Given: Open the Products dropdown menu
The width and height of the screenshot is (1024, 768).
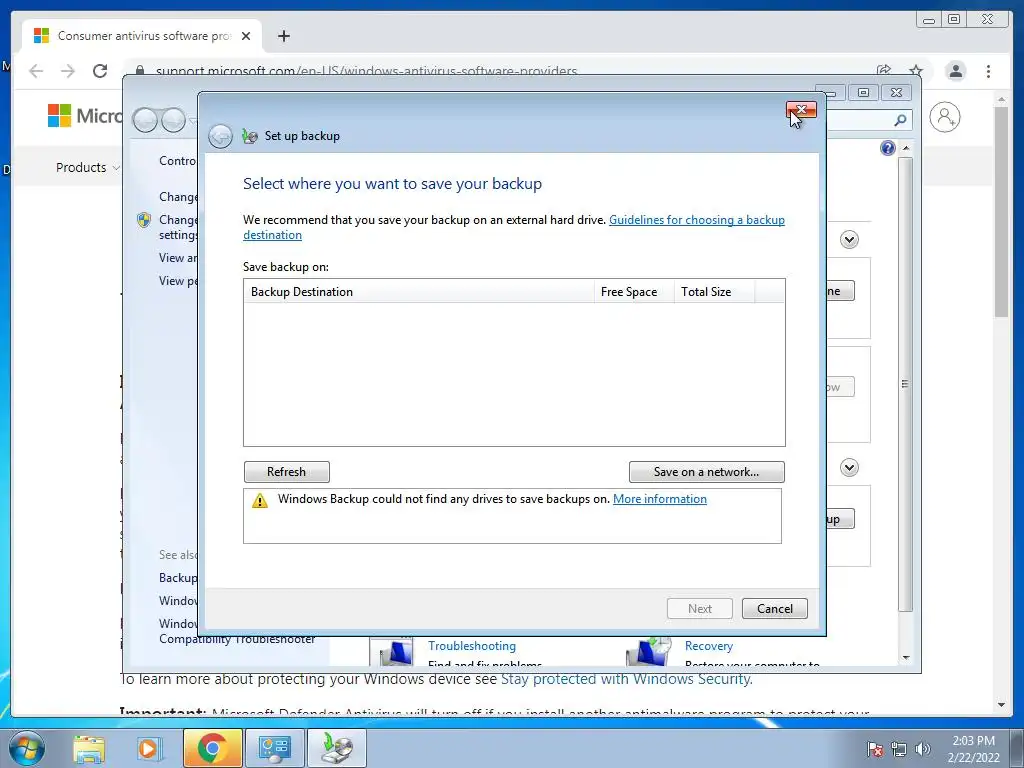Looking at the screenshot, I should point(88,167).
